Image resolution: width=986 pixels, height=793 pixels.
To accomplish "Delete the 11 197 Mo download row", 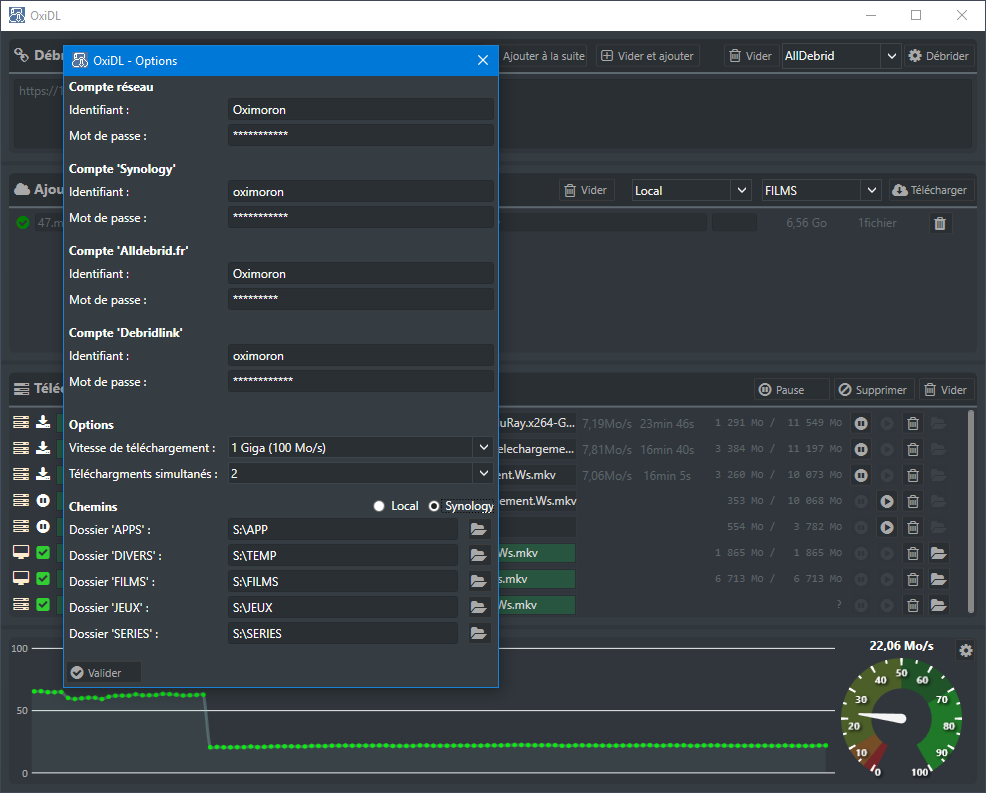I will coord(912,449).
